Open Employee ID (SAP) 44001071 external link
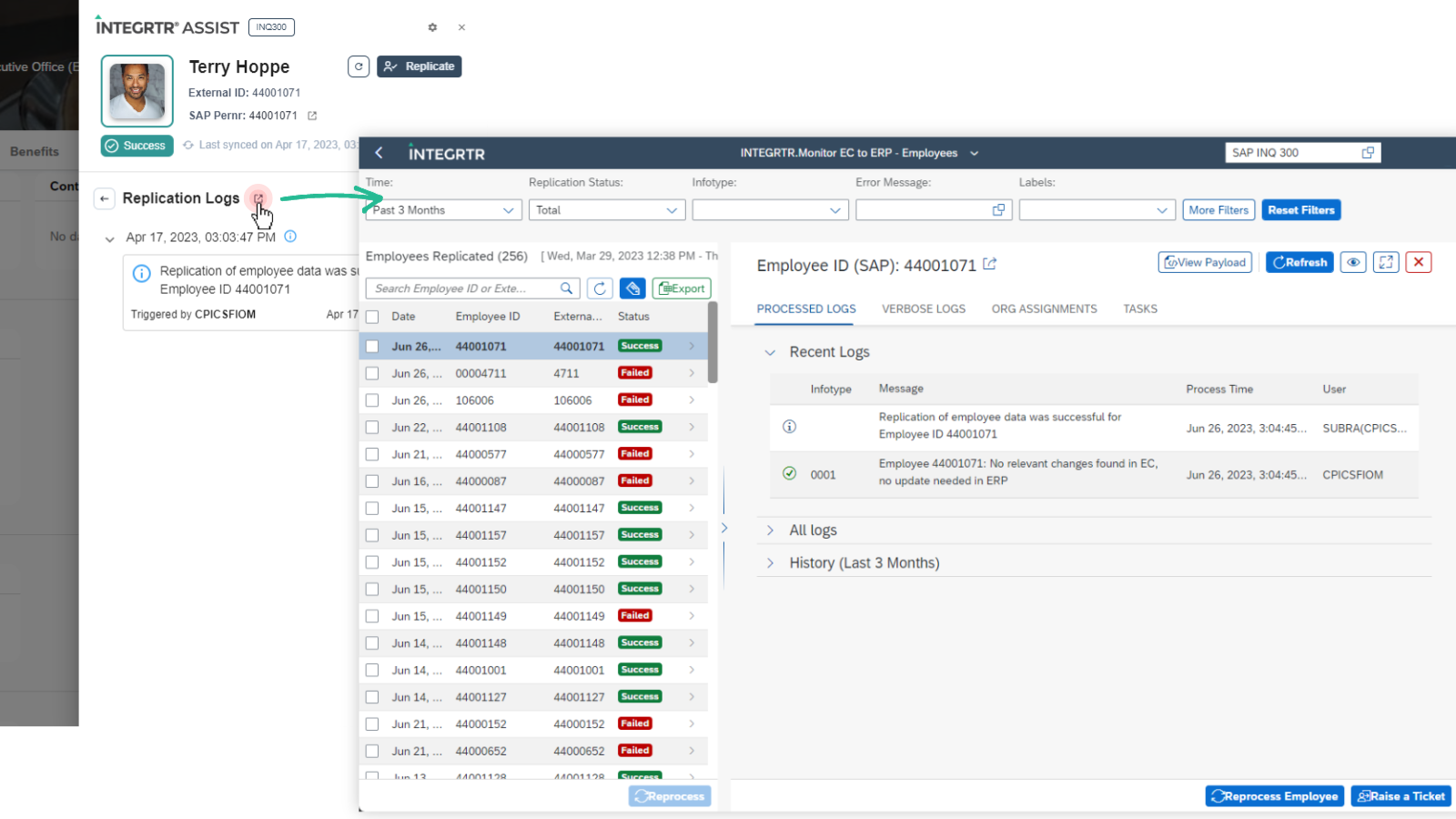The height and width of the screenshot is (819, 1456). point(989,264)
